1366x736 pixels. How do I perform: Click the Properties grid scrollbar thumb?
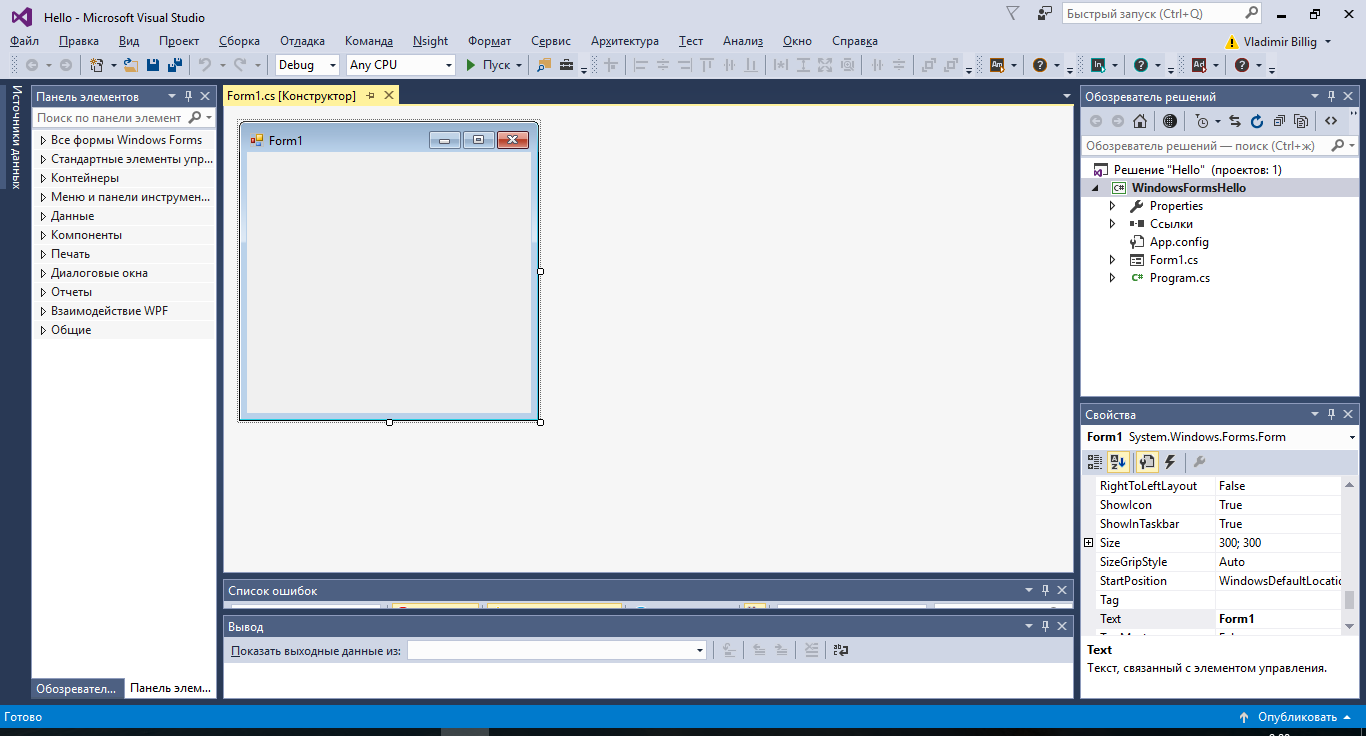click(1349, 599)
